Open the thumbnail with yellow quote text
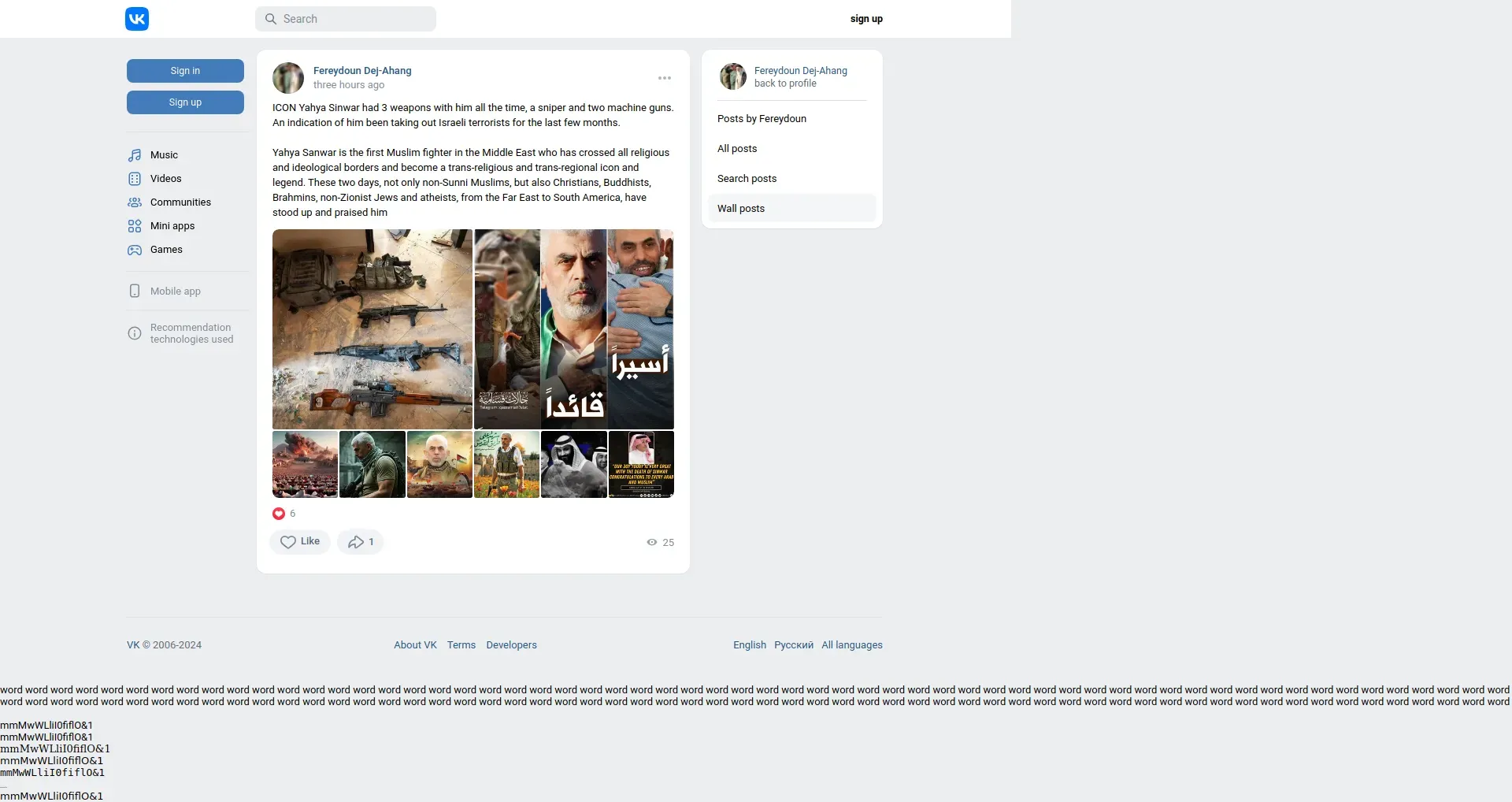This screenshot has width=1512, height=802. [x=641, y=464]
